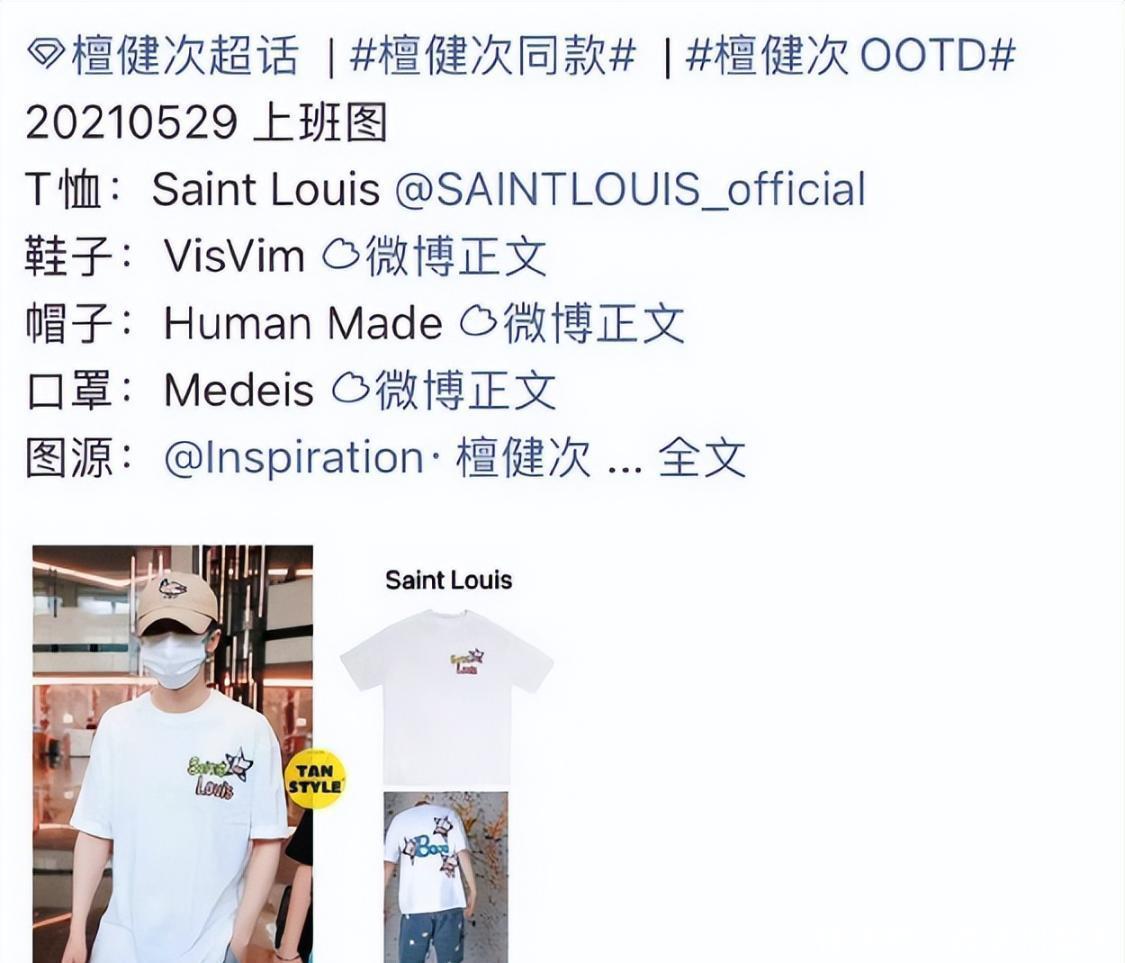Visit the @SAINTLOUIS_official mention
The image size is (1125, 963).
click(x=630, y=189)
